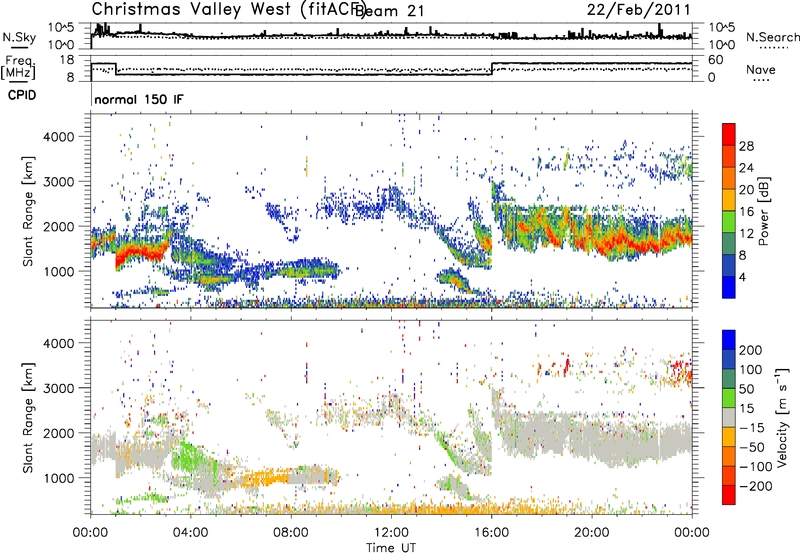
Task: Click the 'Freq. [MHz]' axis label
Action: 19,68
